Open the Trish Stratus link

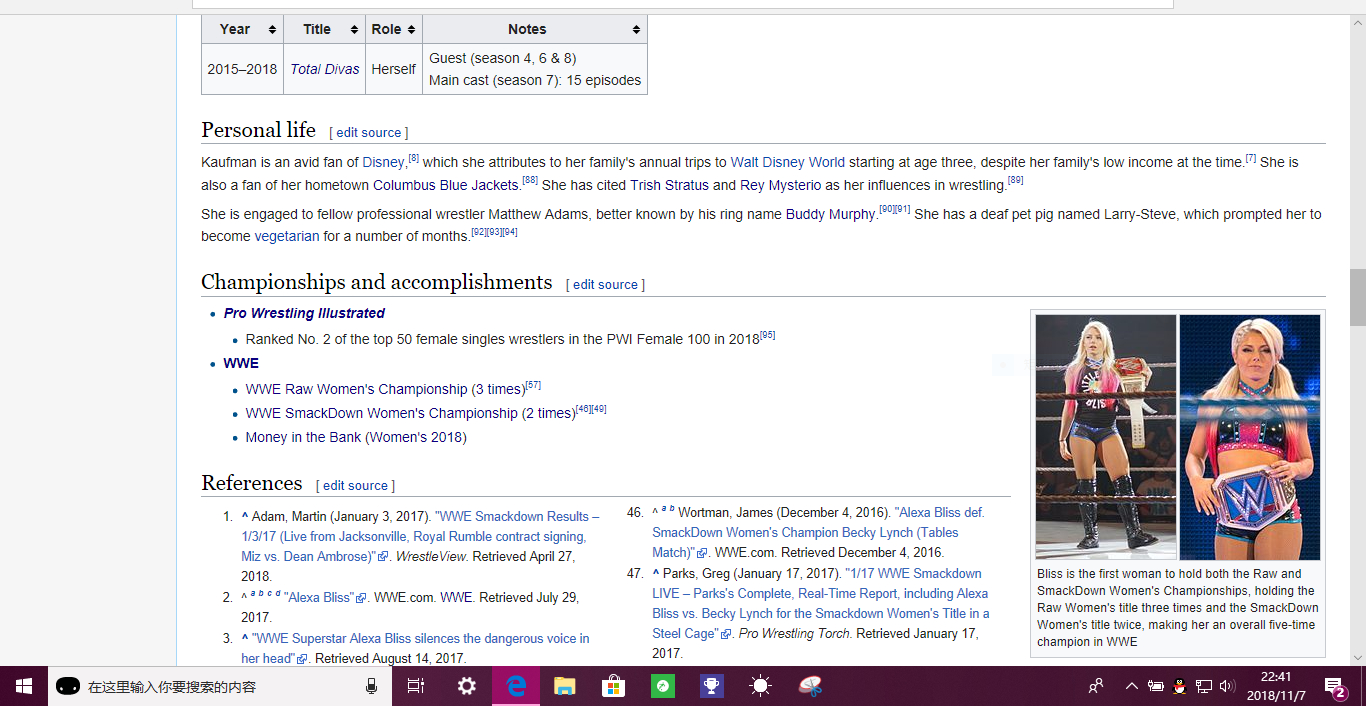coord(669,185)
